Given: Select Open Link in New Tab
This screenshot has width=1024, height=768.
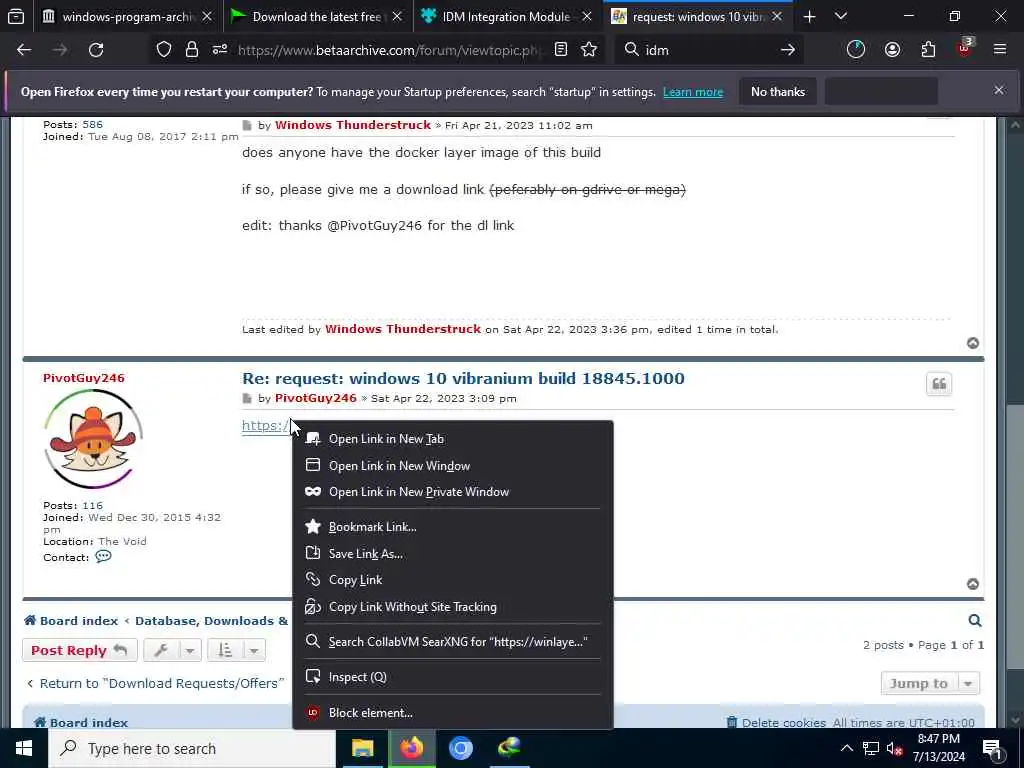Looking at the screenshot, I should pyautogui.click(x=452, y=439).
